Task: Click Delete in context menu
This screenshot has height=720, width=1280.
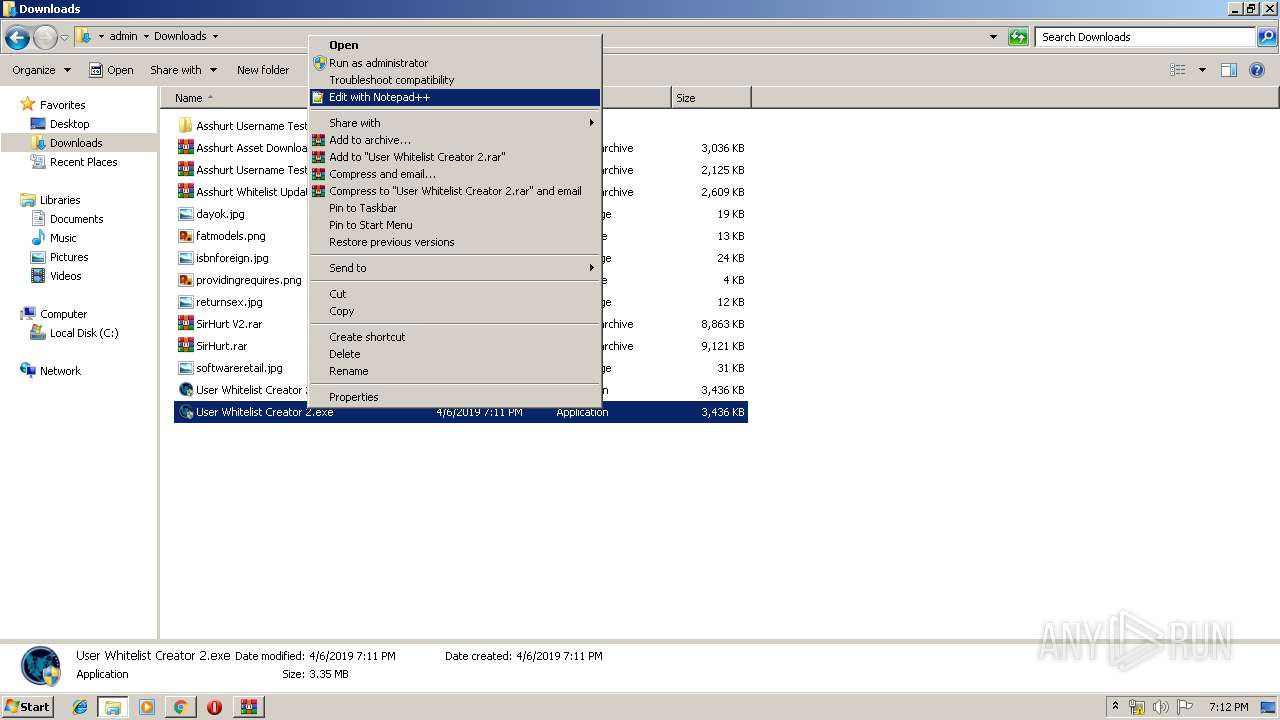Action: (455, 354)
